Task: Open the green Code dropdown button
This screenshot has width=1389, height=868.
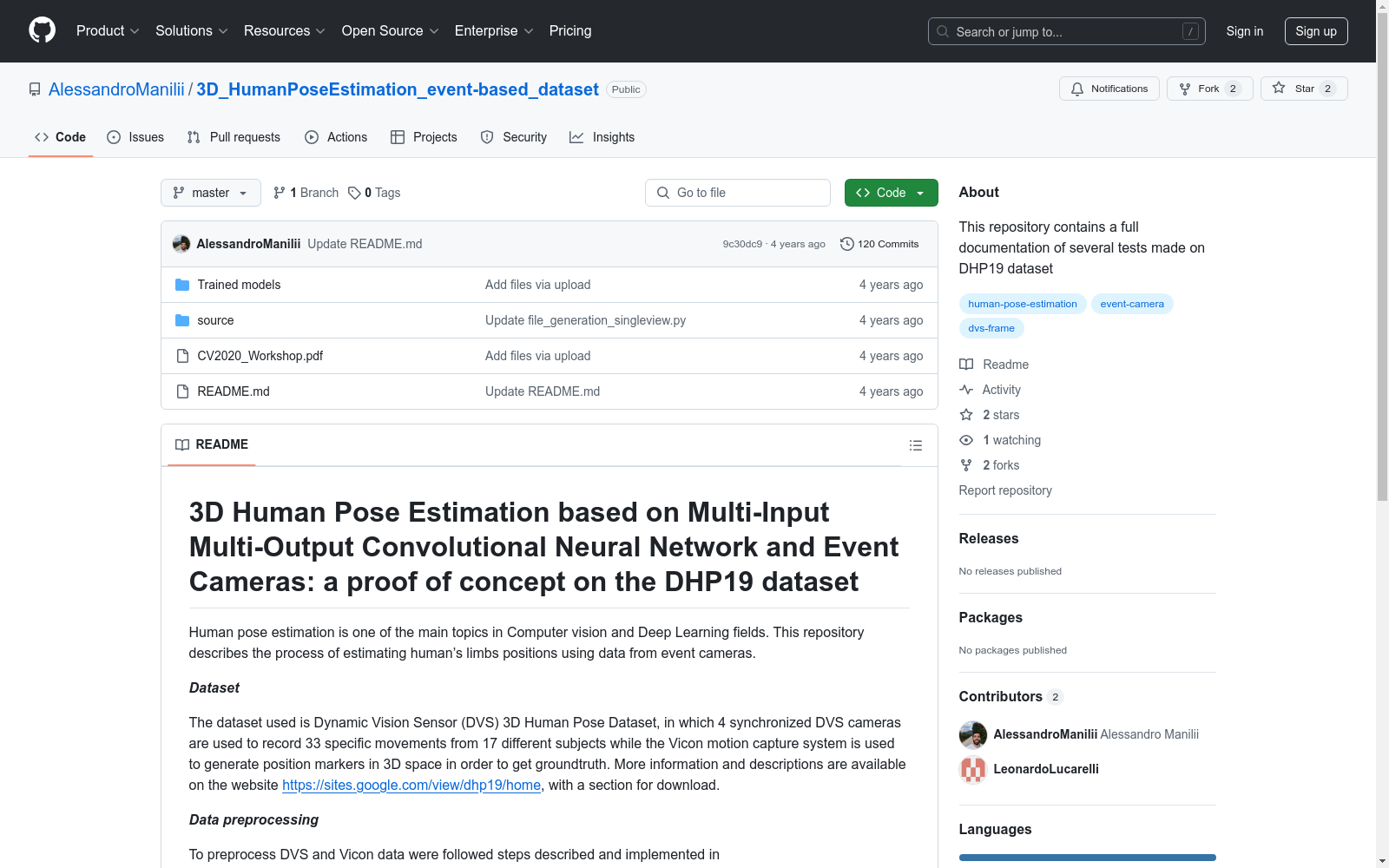Action: [x=892, y=193]
